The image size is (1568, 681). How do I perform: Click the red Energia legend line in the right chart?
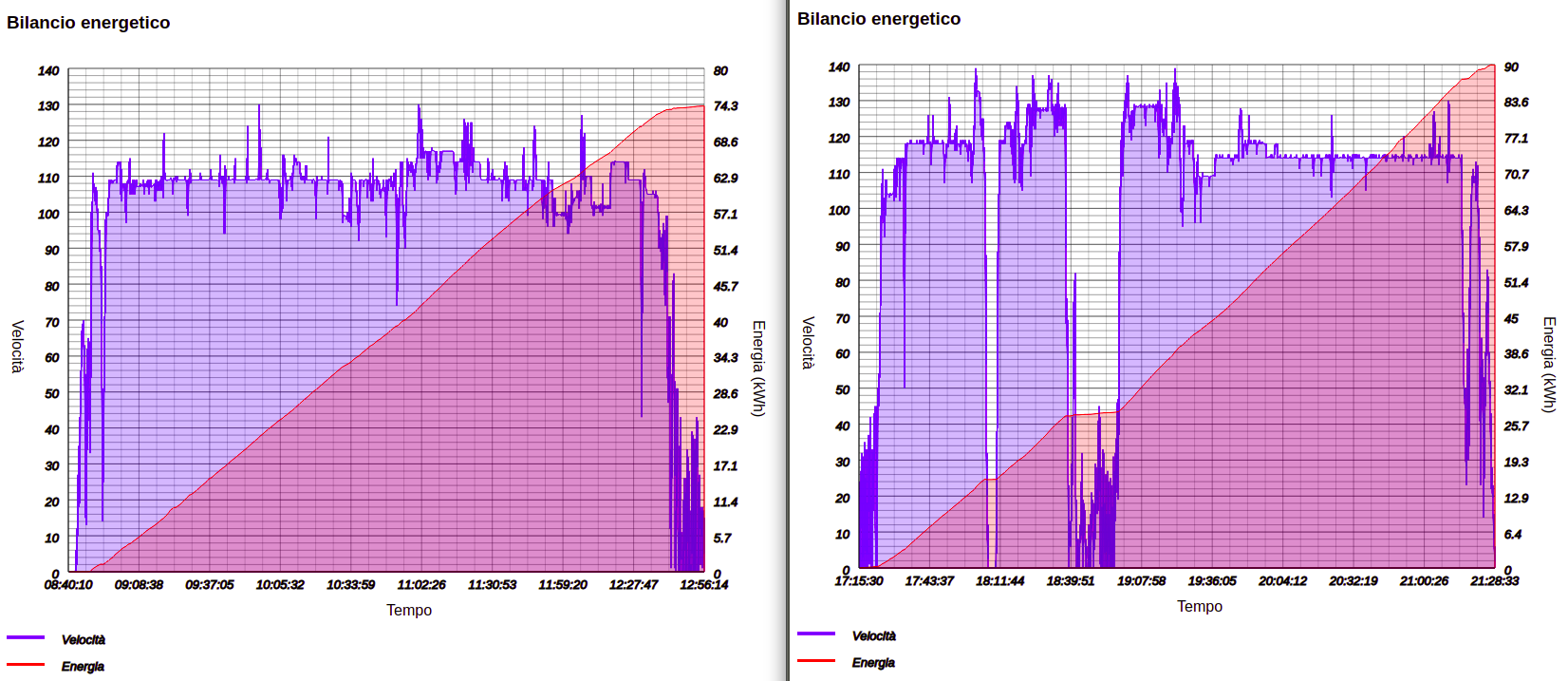(x=816, y=660)
